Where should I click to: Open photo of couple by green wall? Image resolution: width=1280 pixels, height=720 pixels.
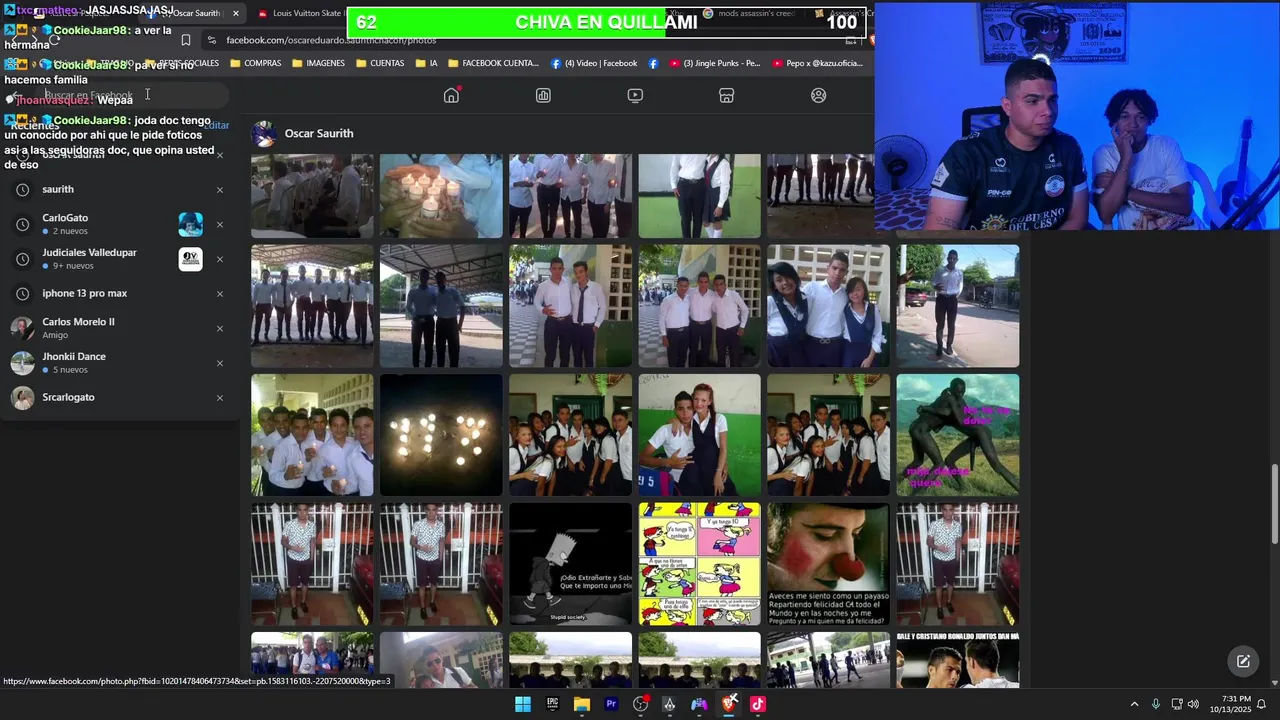[x=699, y=435]
